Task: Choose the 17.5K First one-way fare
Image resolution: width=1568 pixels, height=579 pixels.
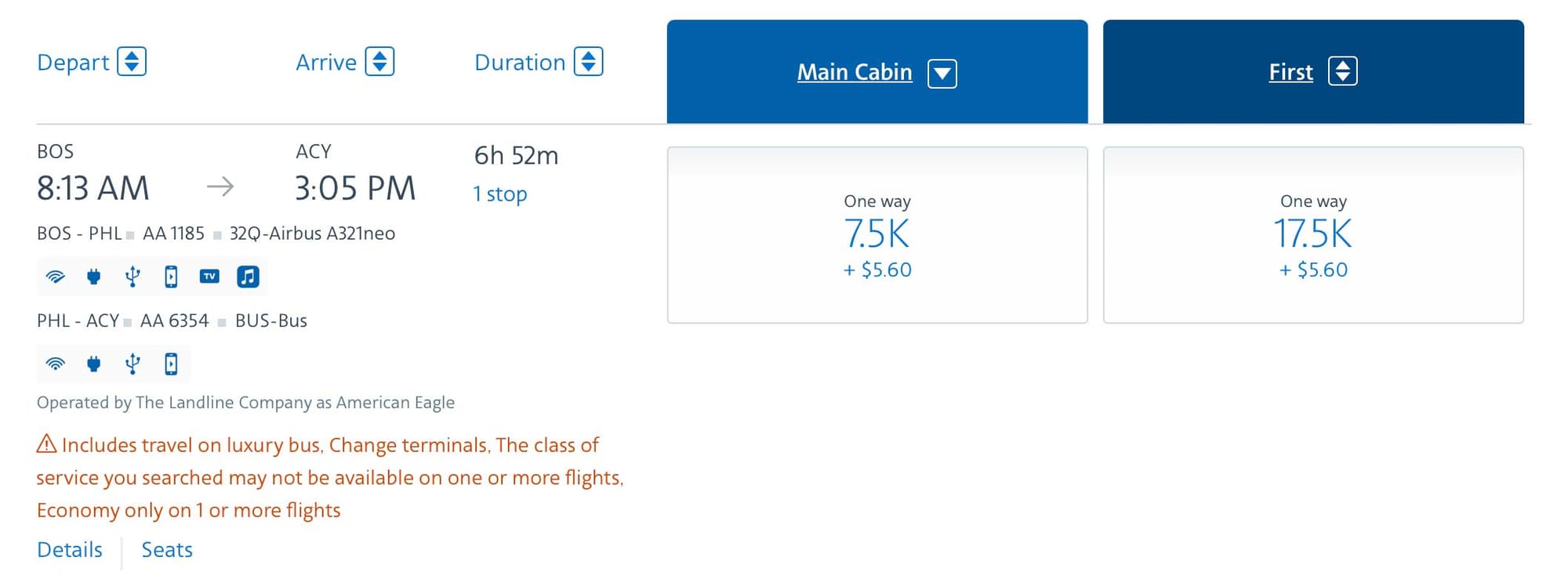Action: pyautogui.click(x=1313, y=235)
